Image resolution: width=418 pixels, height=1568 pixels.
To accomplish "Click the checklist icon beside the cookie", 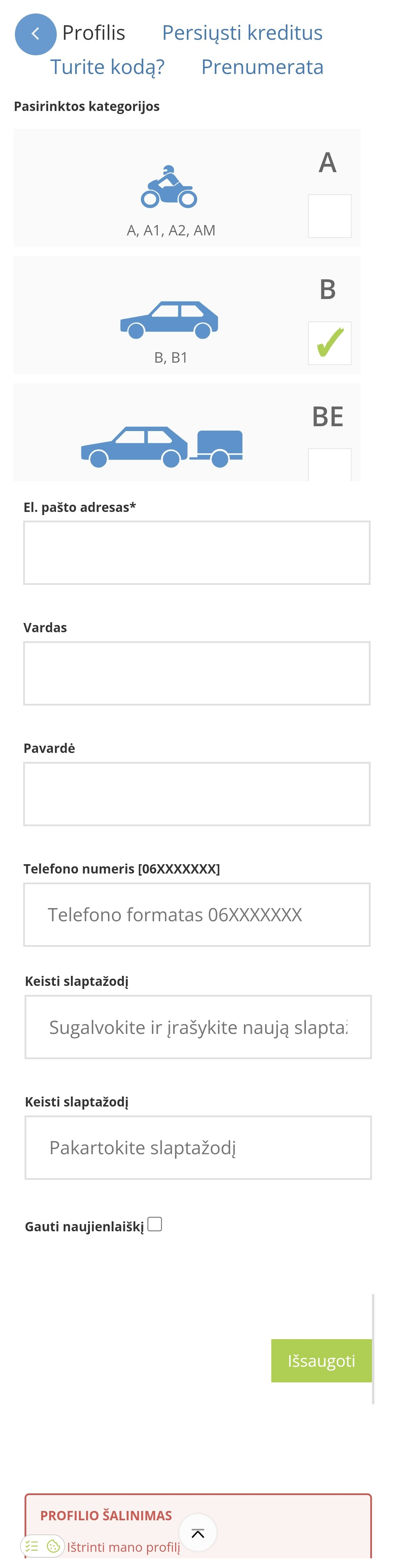I will click(x=32, y=1546).
